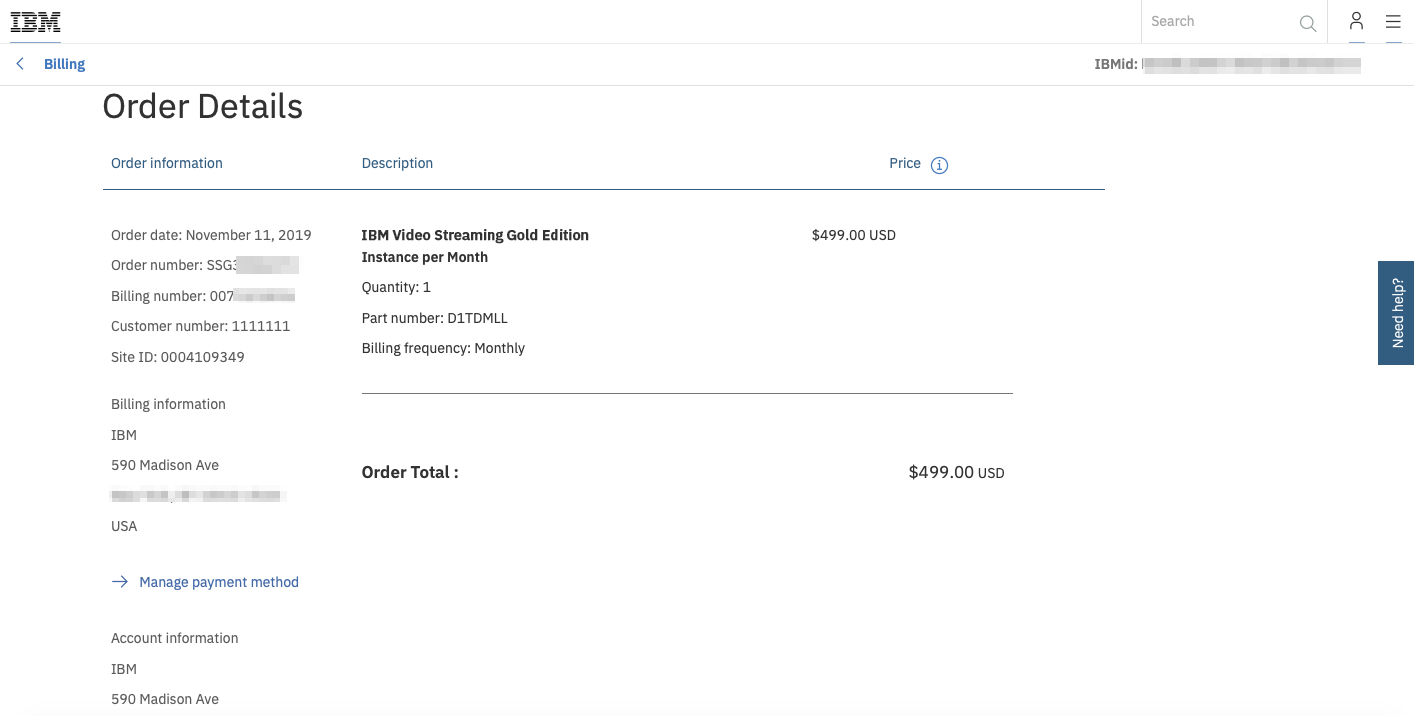Open Manage payment method link
1414x716 pixels.
[219, 582]
